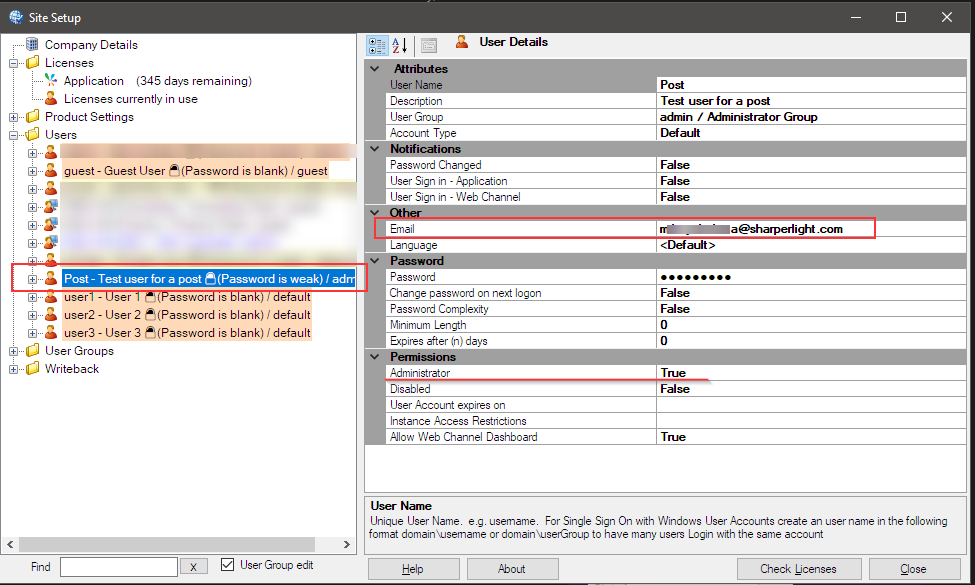Collapse the Password property section

[375, 260]
